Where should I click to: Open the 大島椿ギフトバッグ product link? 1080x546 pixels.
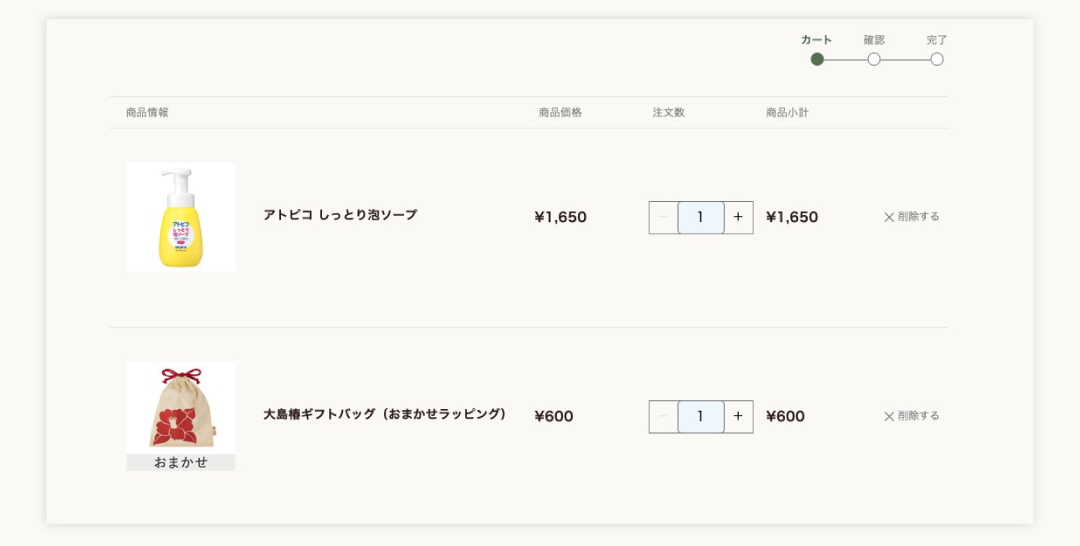(385, 414)
